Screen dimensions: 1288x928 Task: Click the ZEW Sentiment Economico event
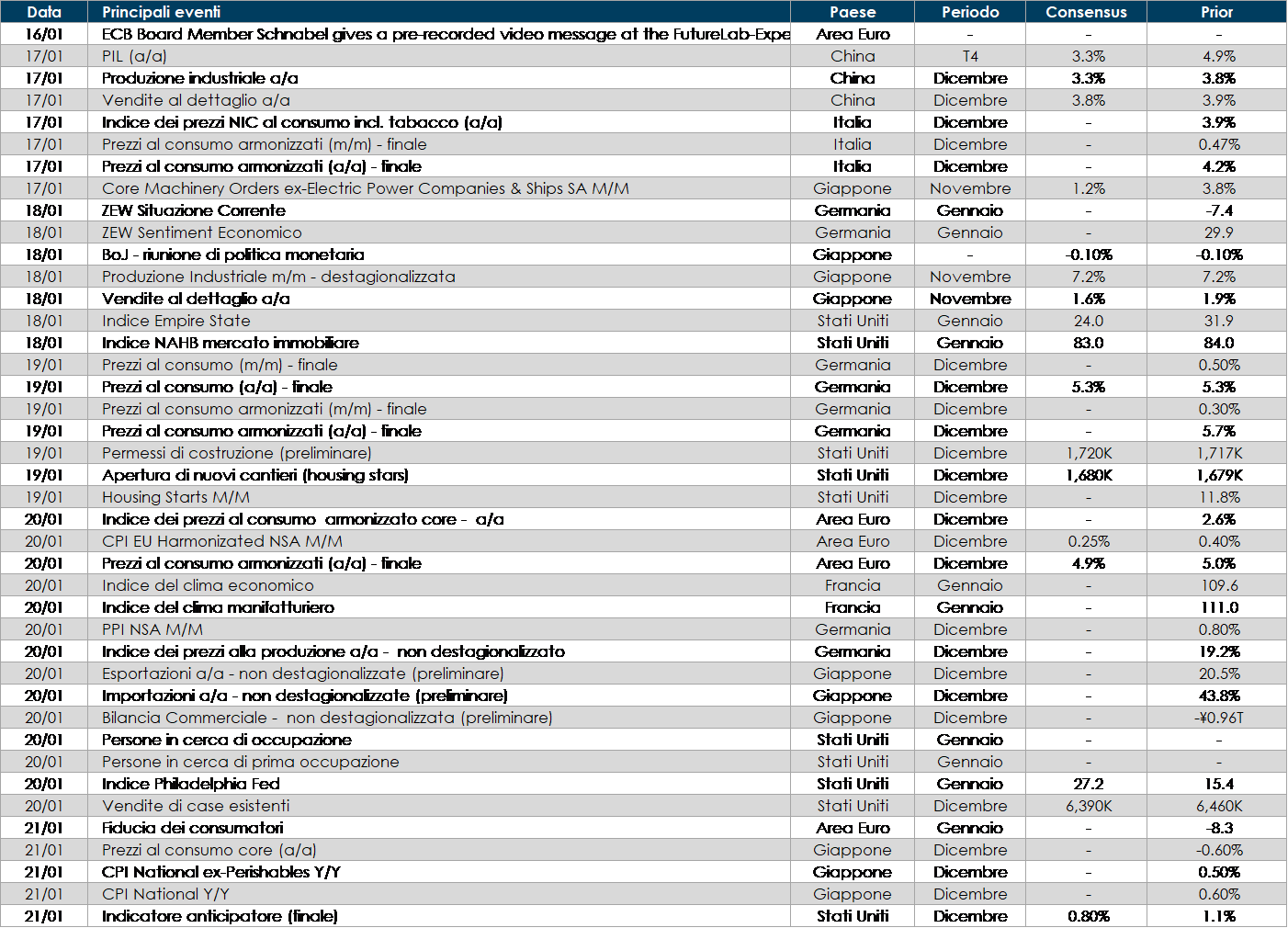(201, 232)
